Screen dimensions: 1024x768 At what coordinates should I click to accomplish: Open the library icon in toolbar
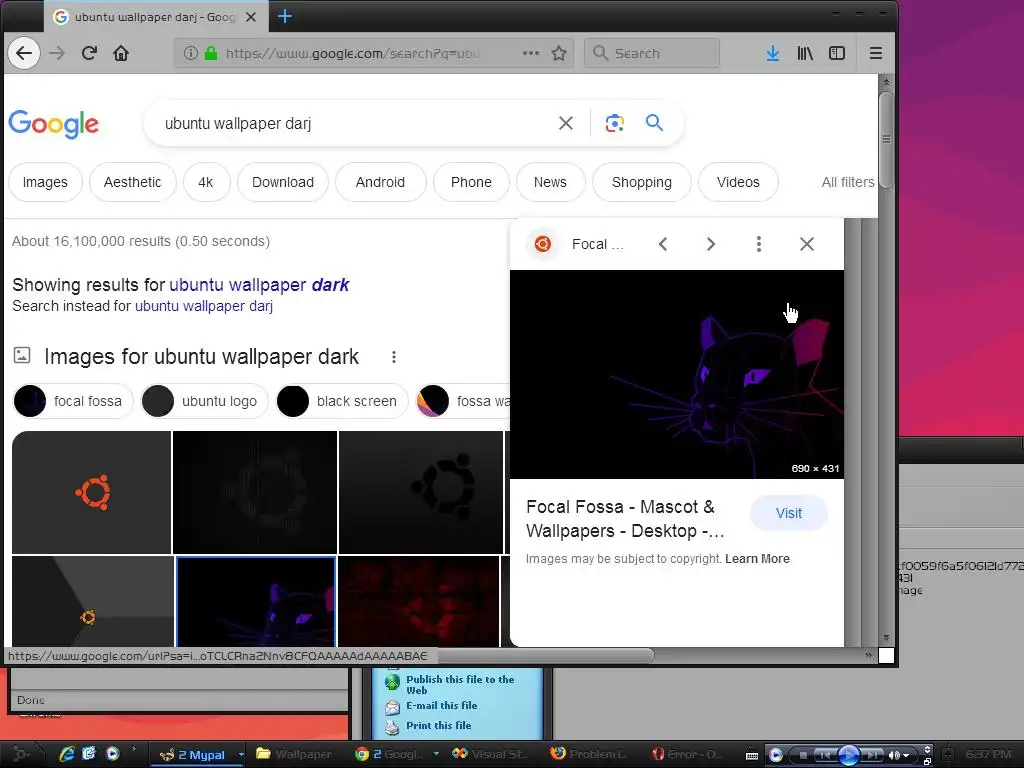[x=805, y=53]
